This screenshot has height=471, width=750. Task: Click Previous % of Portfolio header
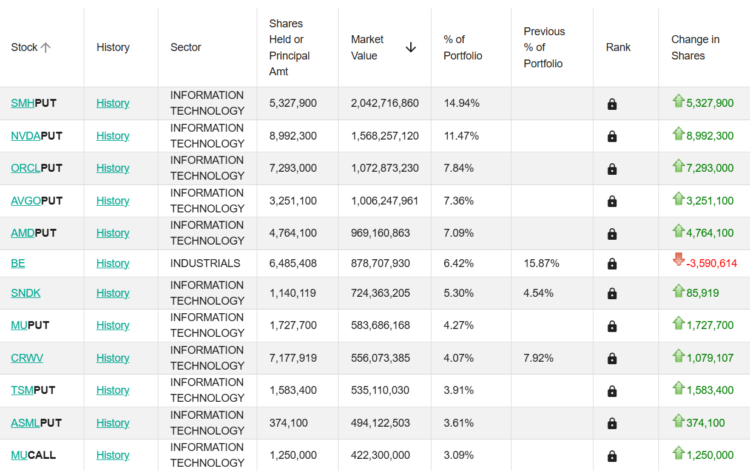click(x=544, y=47)
